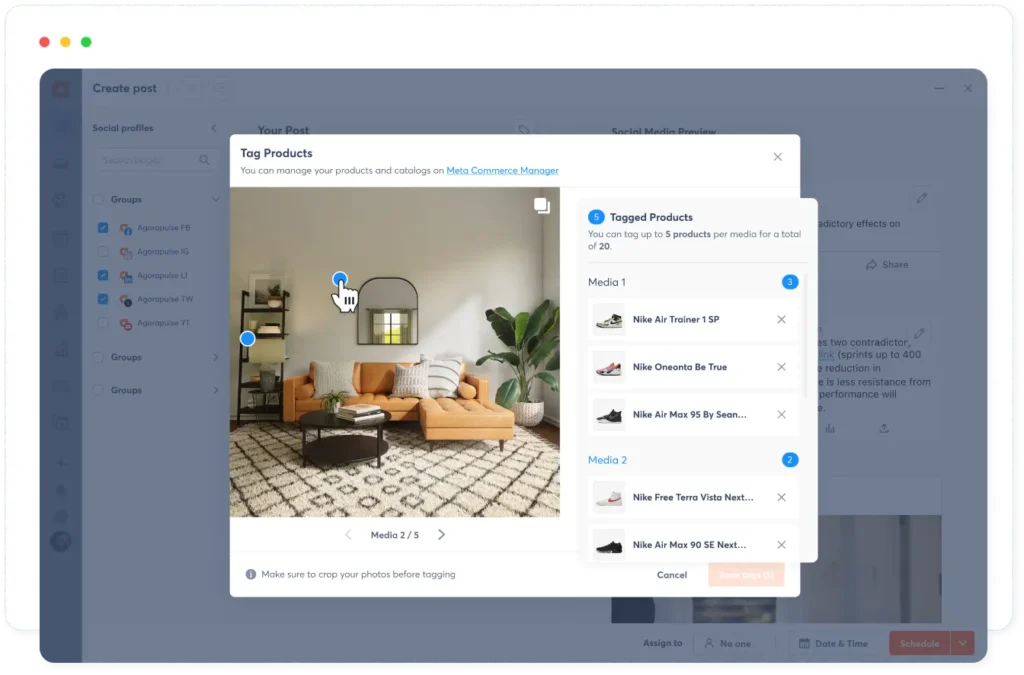Viewport: 1024px width, 675px height.
Task: Click the Nike Air Trainer 1 SP thumbnail
Action: [609, 320]
